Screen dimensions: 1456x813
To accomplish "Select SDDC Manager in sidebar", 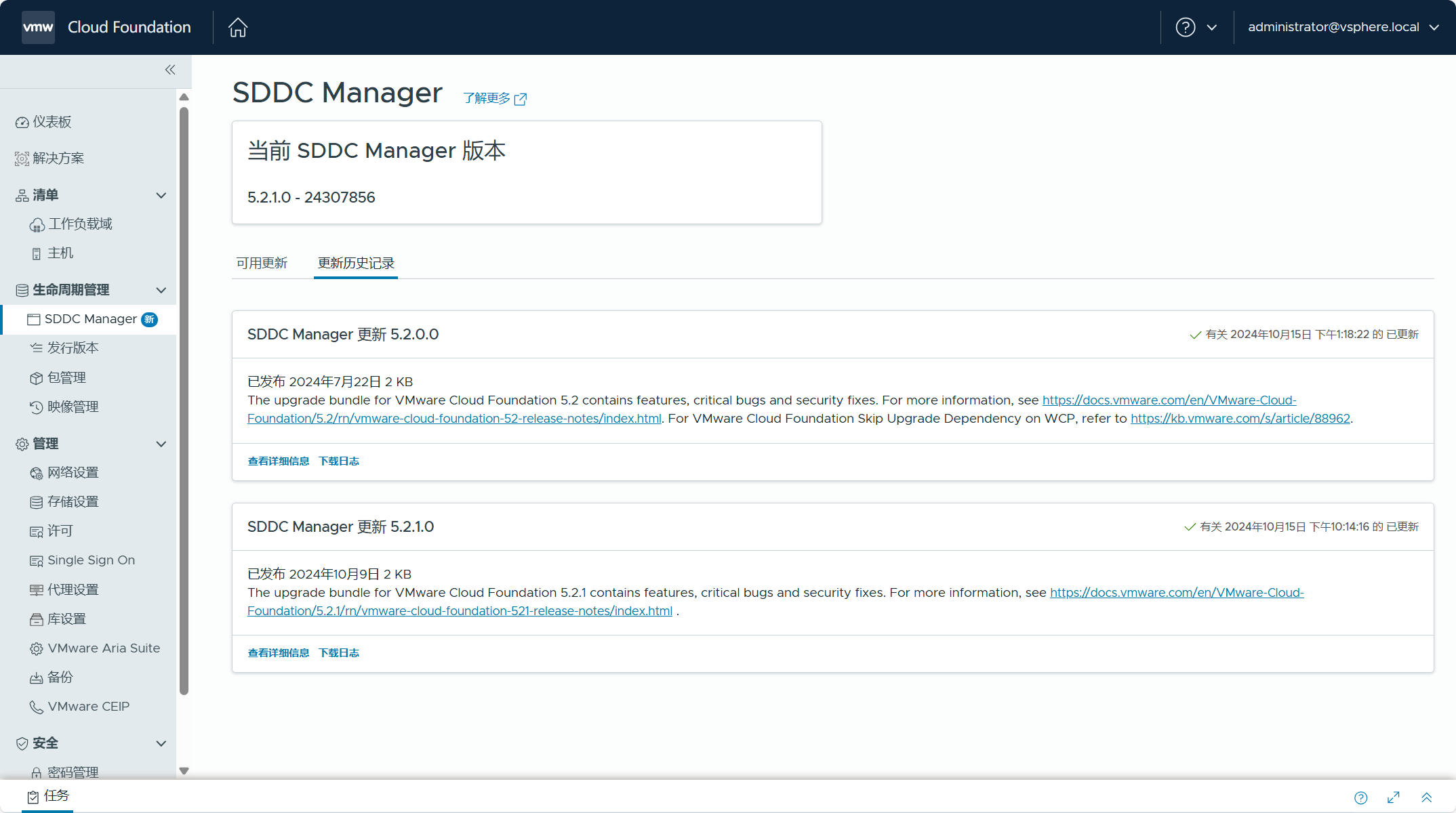I will (89, 319).
